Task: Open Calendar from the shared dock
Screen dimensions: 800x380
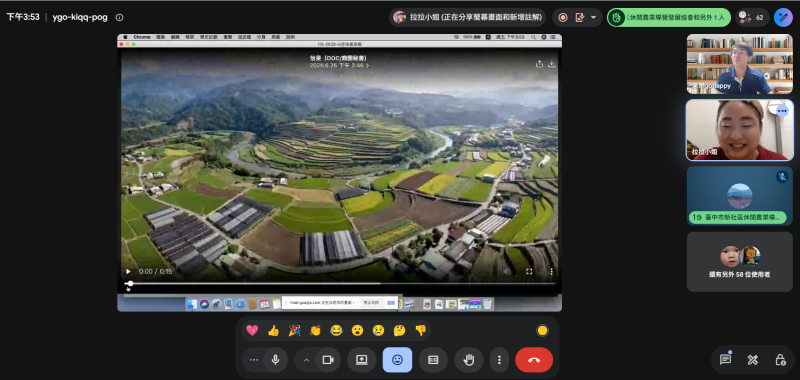Action: 264,304
